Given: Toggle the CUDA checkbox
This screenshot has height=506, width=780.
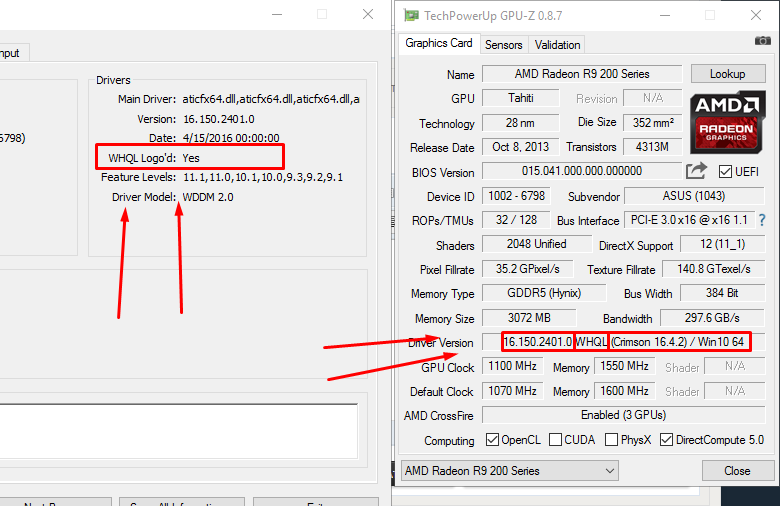Looking at the screenshot, I should [555, 440].
